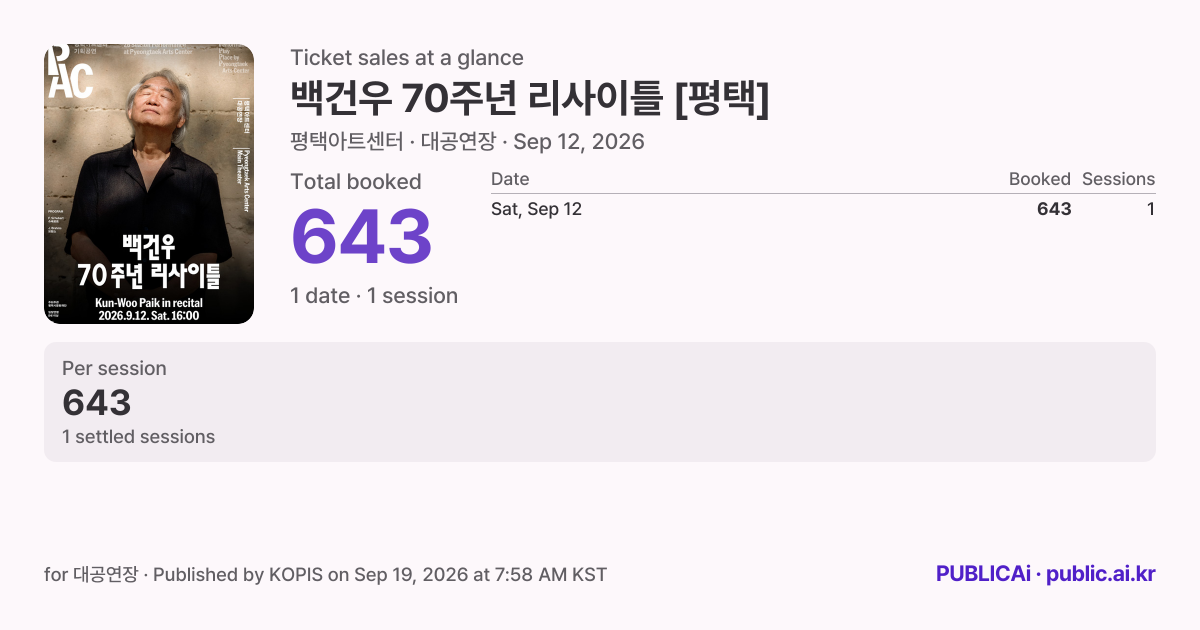Screen dimensions: 1200x630
Task: Select the title 백건우 70주년 리사이틀 [평택]
Action: click(x=530, y=98)
